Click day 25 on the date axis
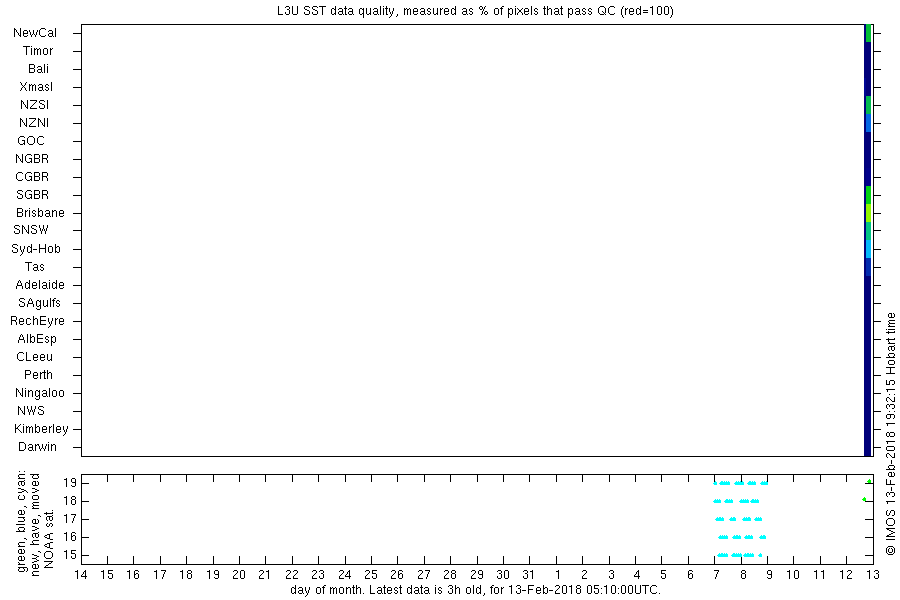 pyautogui.click(x=371, y=575)
